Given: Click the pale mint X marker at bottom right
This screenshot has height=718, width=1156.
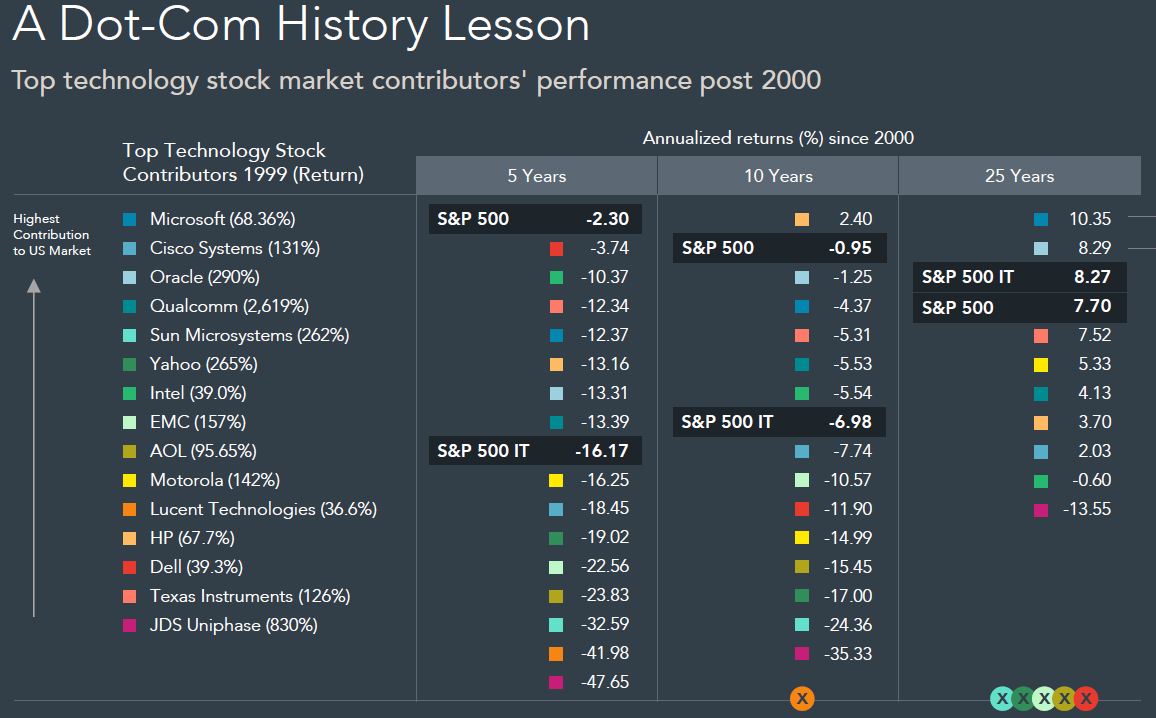Looking at the screenshot, I should (x=1045, y=698).
